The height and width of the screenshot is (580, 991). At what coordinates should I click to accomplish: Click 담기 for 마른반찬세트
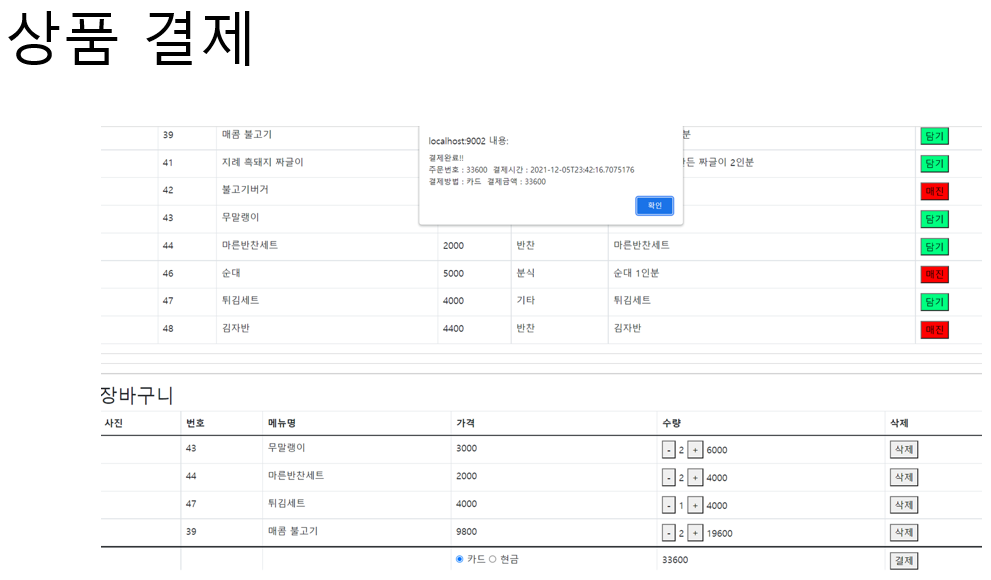934,245
